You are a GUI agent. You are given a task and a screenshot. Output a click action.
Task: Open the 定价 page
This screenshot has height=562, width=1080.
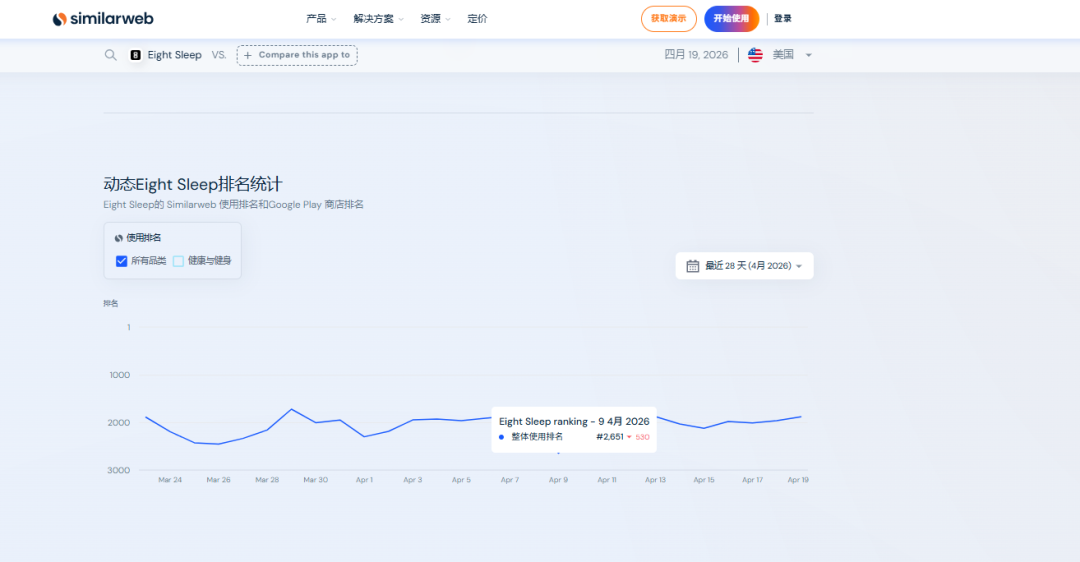pos(477,19)
